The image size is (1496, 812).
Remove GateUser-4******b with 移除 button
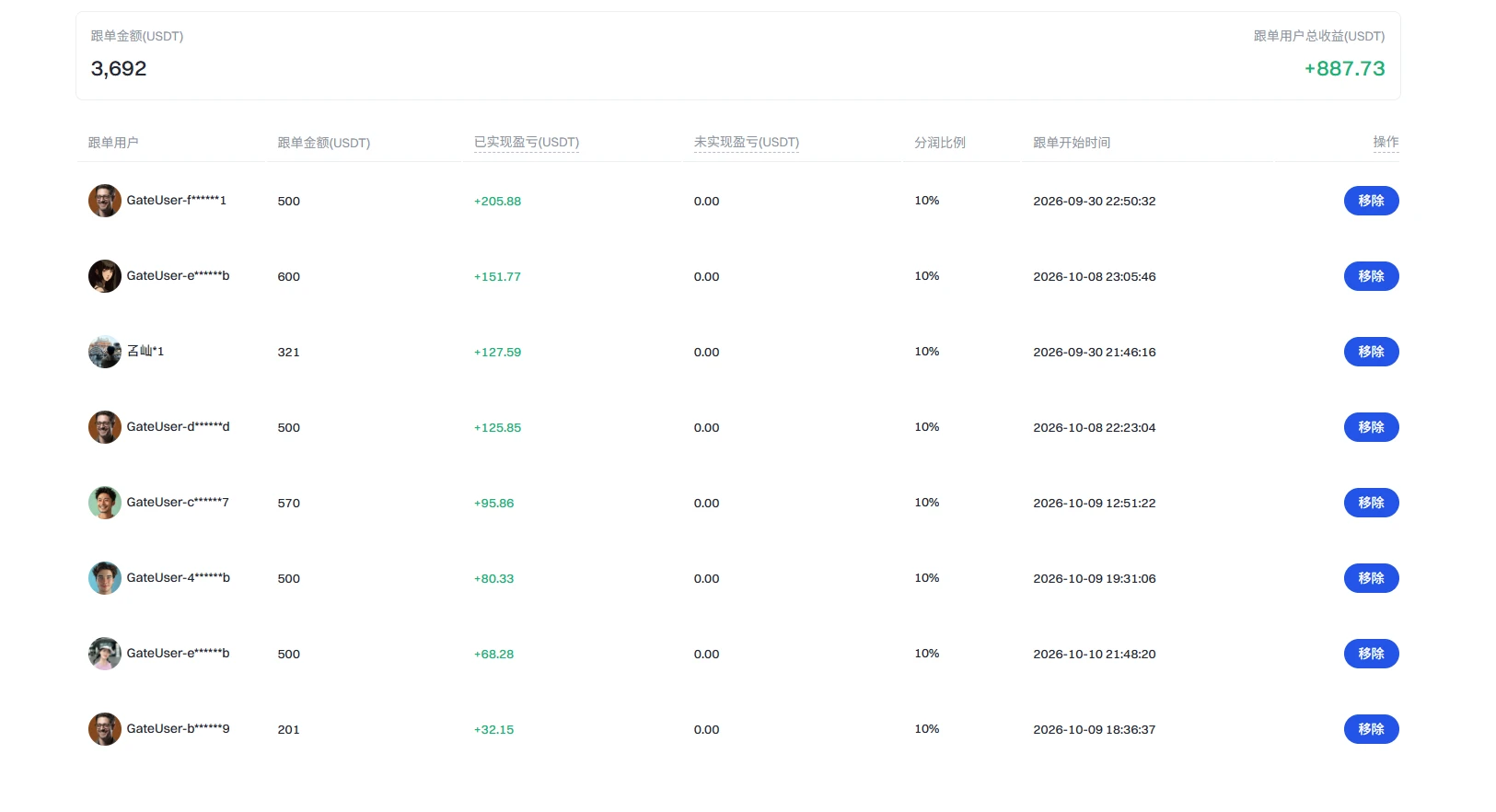tap(1372, 578)
